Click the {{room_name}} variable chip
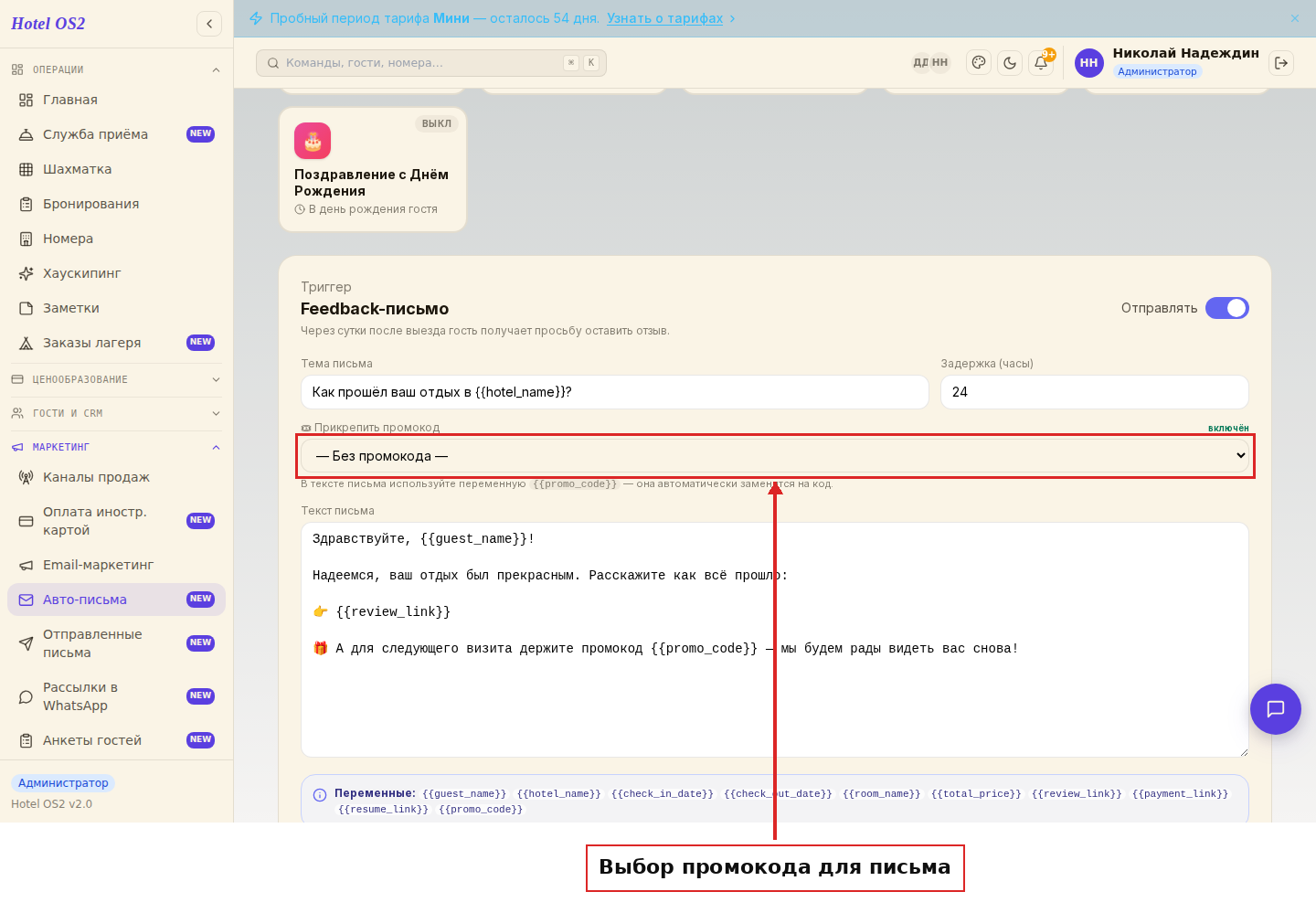The image size is (1316, 913). 881,794
